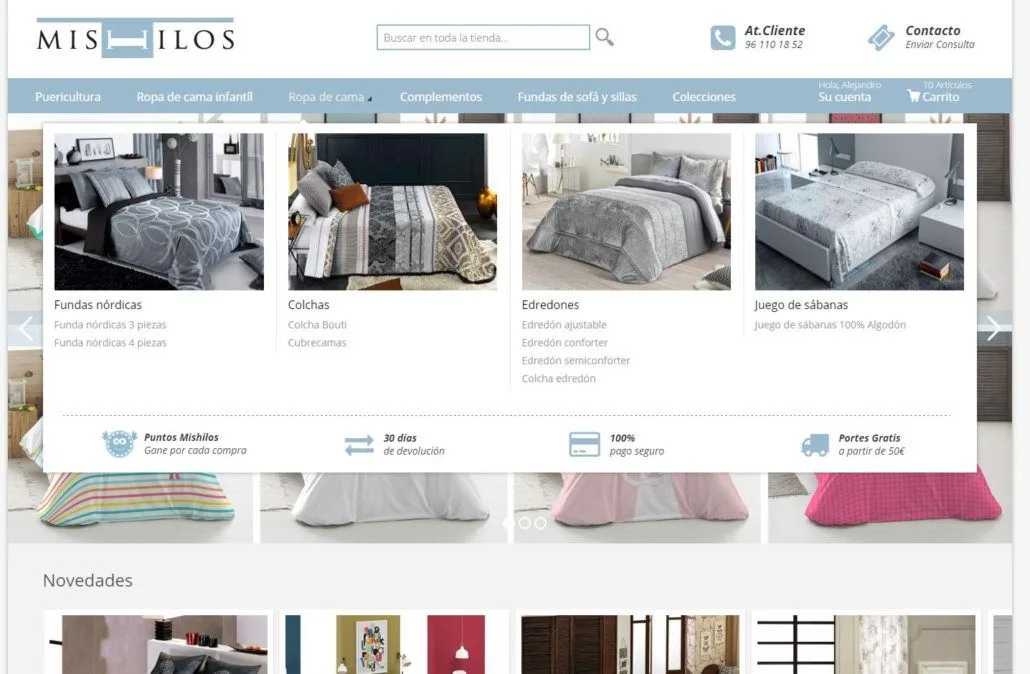Image resolution: width=1030 pixels, height=674 pixels.
Task: Open the Edredón conforter link
Action: coord(564,342)
